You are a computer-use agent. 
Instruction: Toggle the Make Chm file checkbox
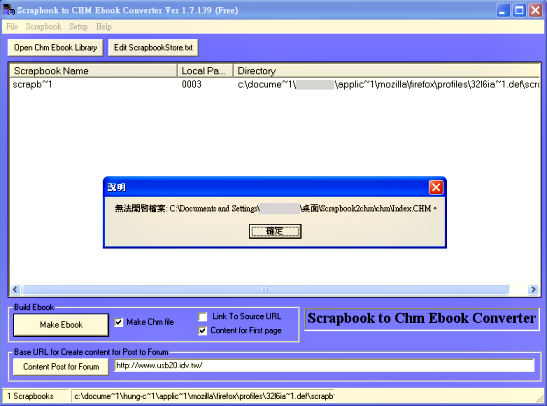[119, 322]
